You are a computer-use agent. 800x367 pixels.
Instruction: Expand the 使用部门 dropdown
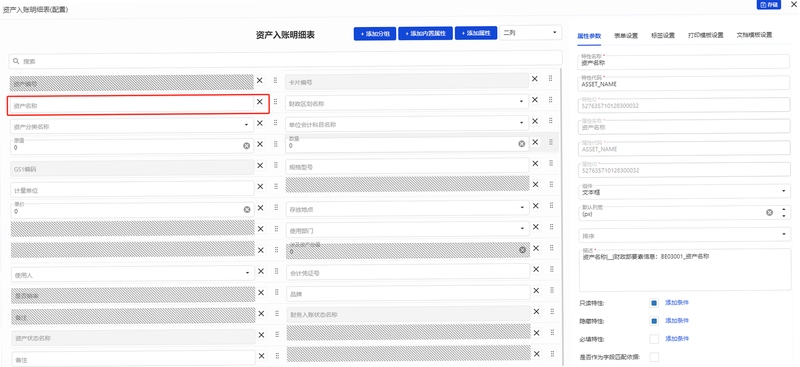(x=521, y=229)
